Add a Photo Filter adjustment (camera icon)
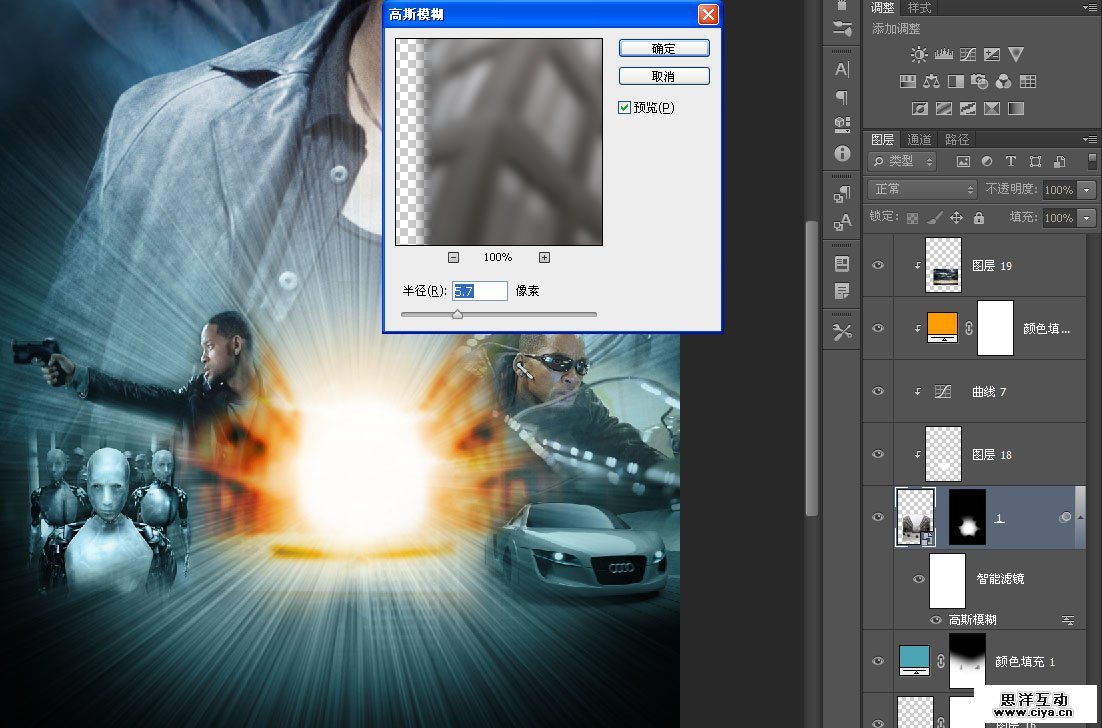 tap(980, 81)
